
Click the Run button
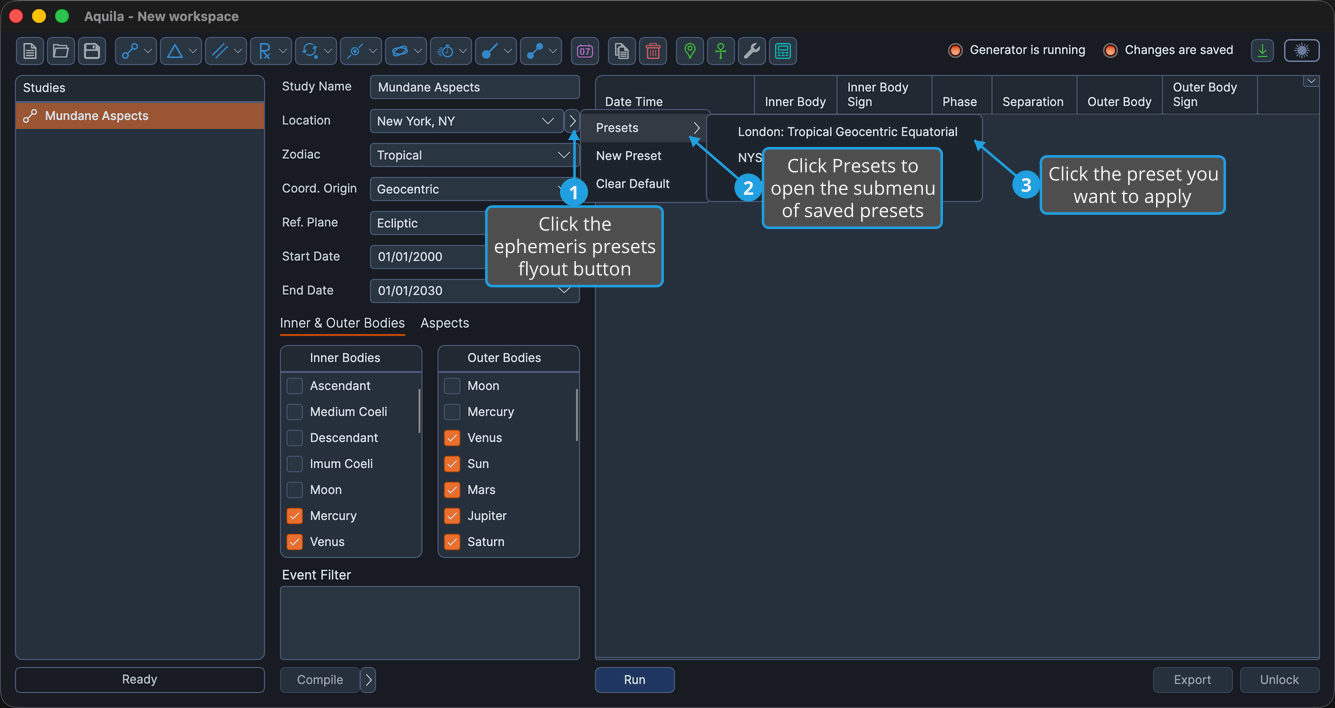[x=635, y=680]
